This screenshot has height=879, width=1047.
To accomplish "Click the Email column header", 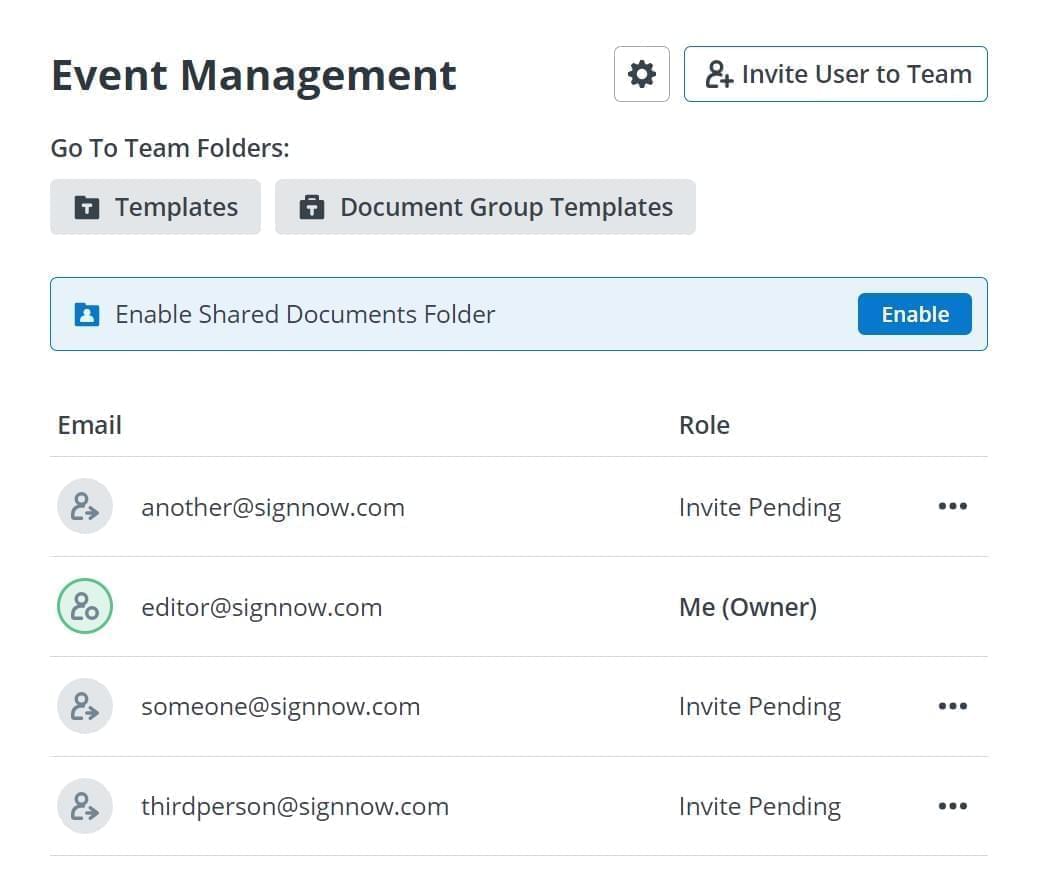I will 90,425.
